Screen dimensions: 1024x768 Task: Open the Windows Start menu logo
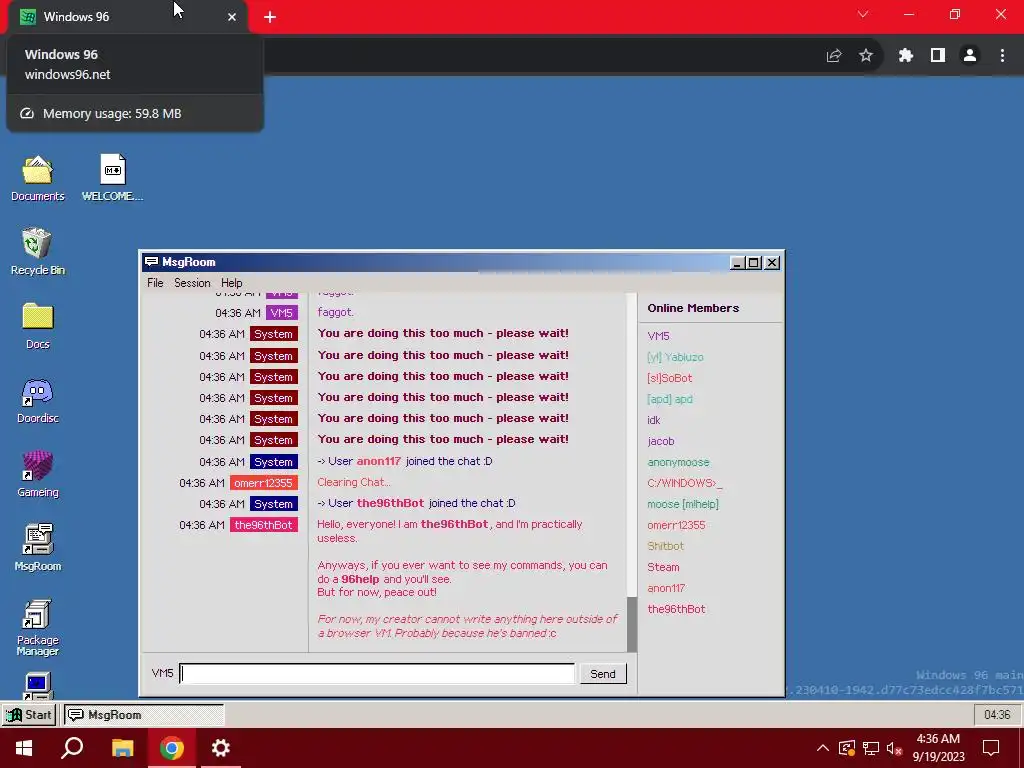click(x=24, y=748)
